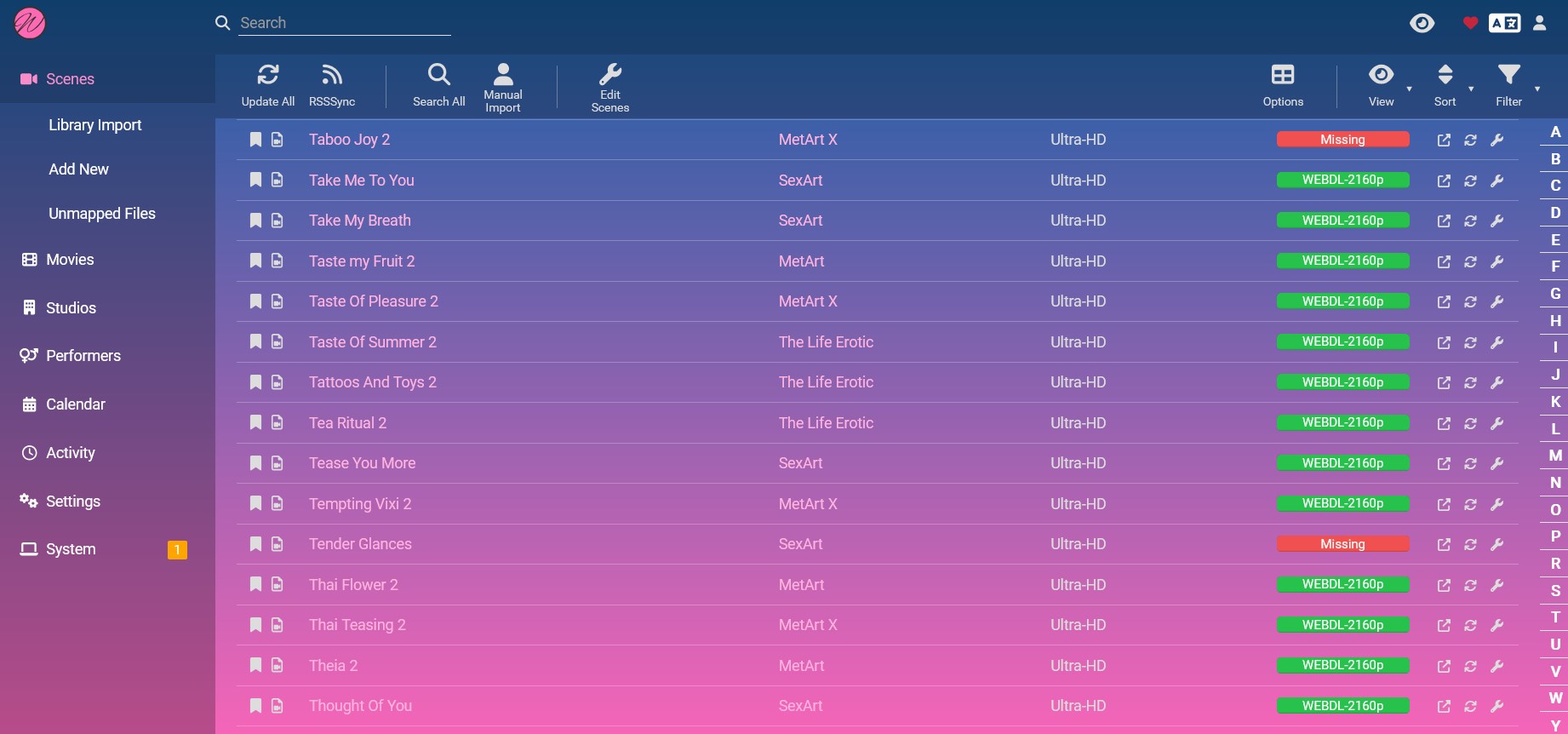This screenshot has width=1568, height=734.
Task: Start an RSSSync from the toolbar
Action: 332,86
